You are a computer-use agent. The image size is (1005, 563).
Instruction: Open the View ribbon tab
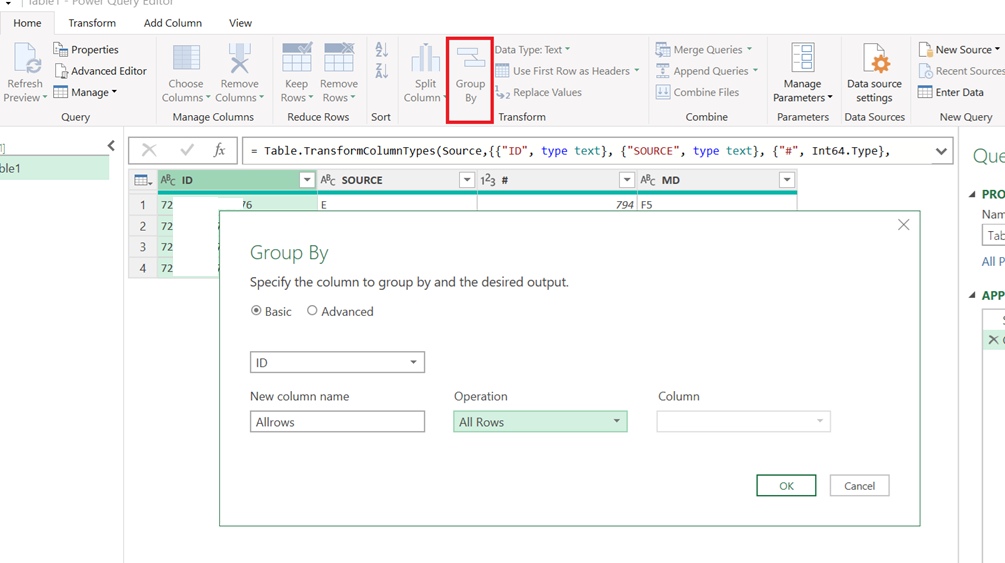pyautogui.click(x=240, y=23)
